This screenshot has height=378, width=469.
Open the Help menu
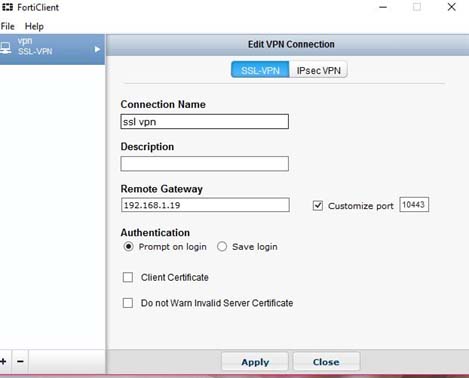[x=34, y=26]
